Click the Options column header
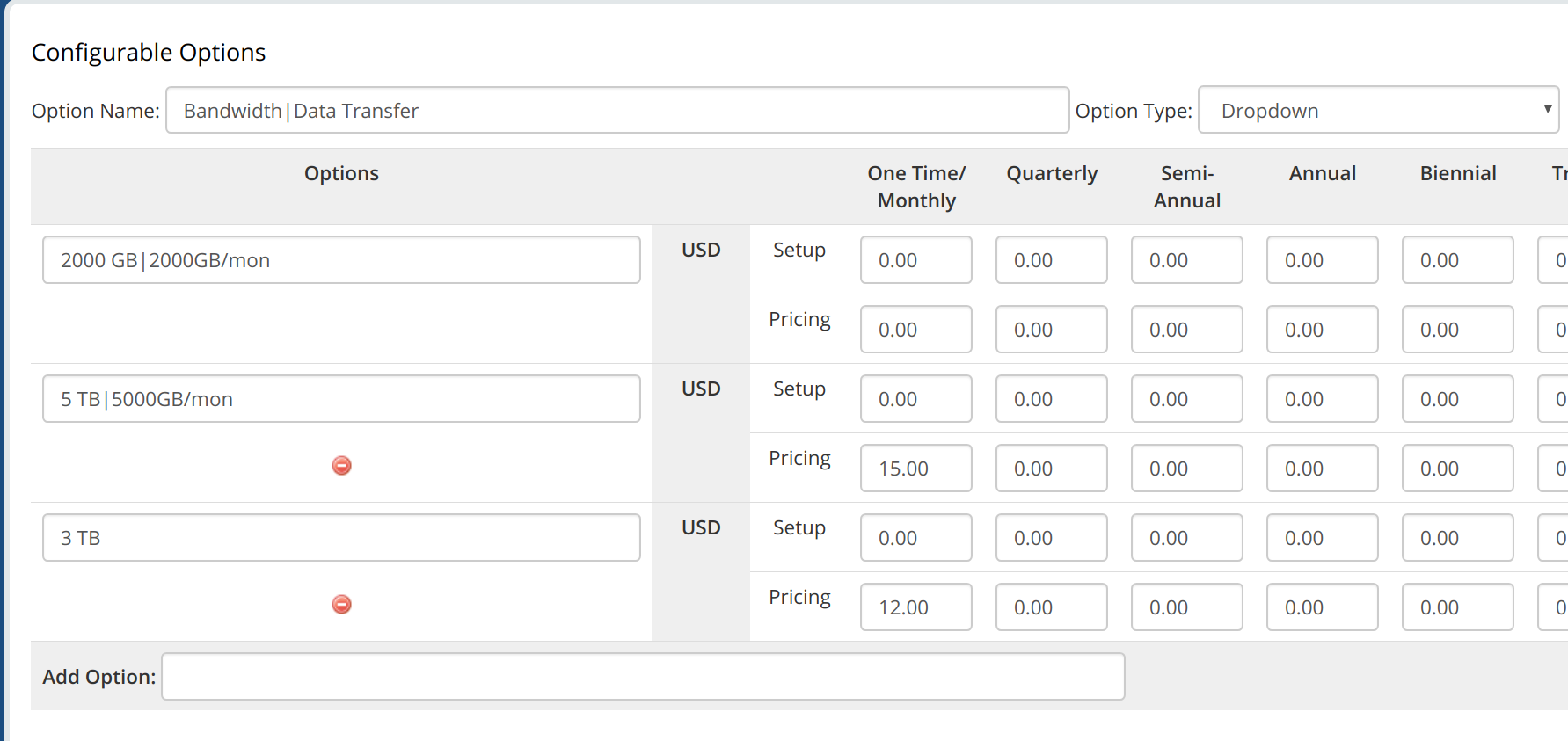 [x=341, y=173]
